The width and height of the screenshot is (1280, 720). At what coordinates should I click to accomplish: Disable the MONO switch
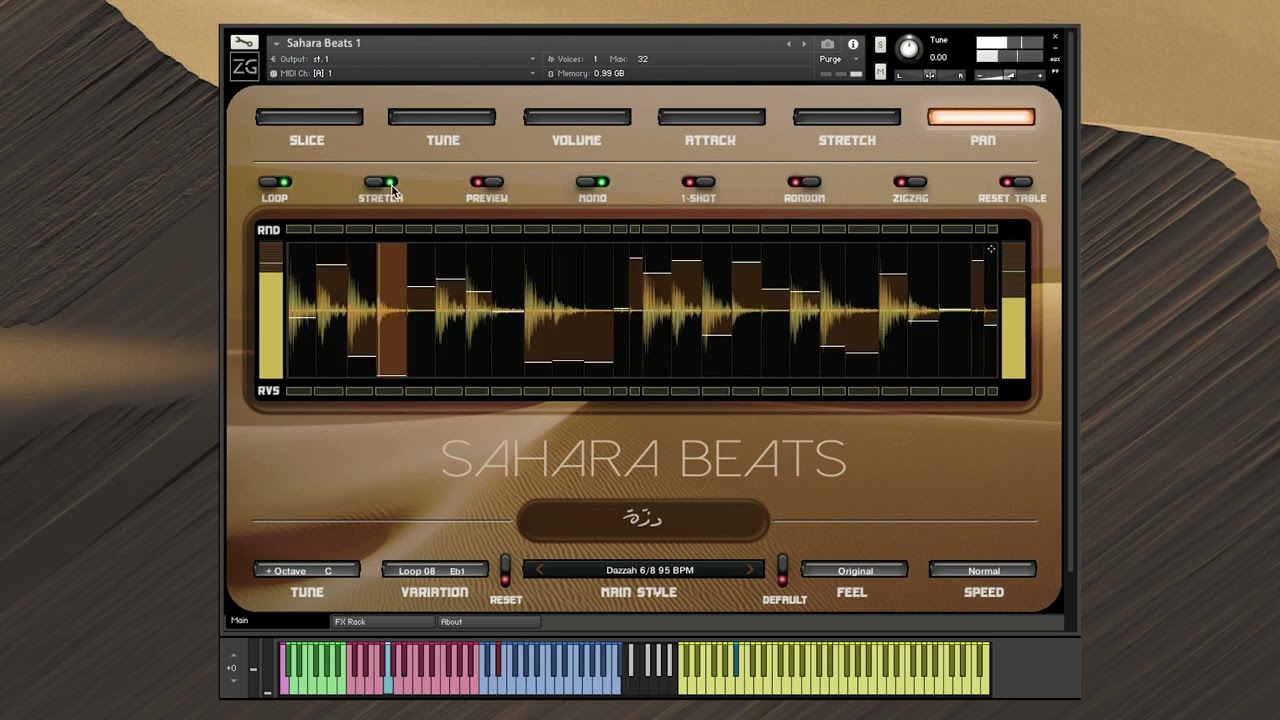click(x=592, y=182)
